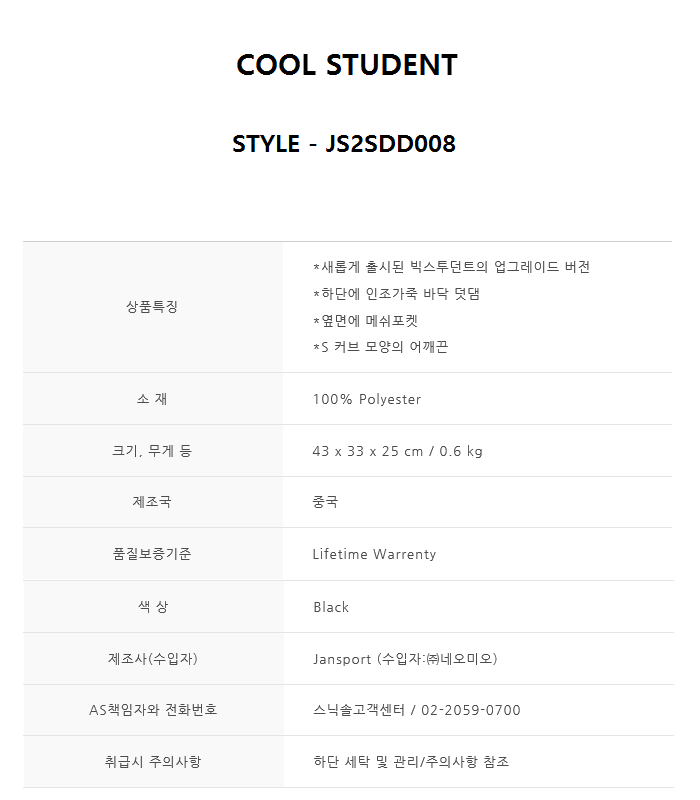
Task: Select the 하단 세탁 및 관리/주의사항 참조 text
Action: pyautogui.click(x=411, y=762)
